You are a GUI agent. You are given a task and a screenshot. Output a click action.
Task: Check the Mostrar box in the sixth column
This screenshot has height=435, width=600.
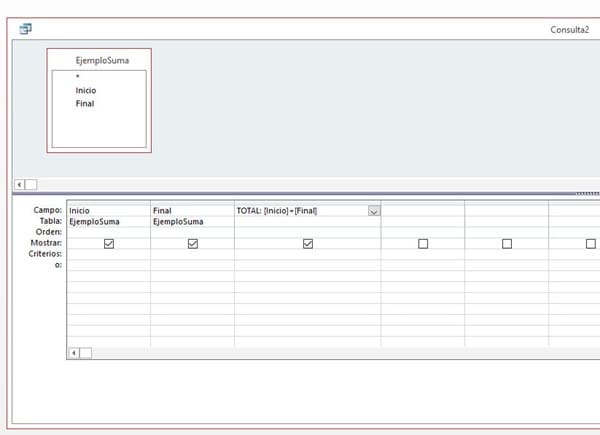[590, 244]
